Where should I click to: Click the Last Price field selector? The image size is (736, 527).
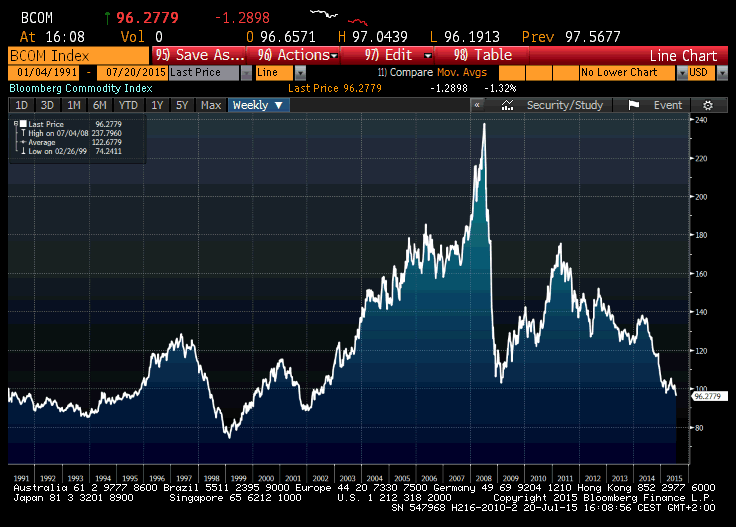click(205, 73)
